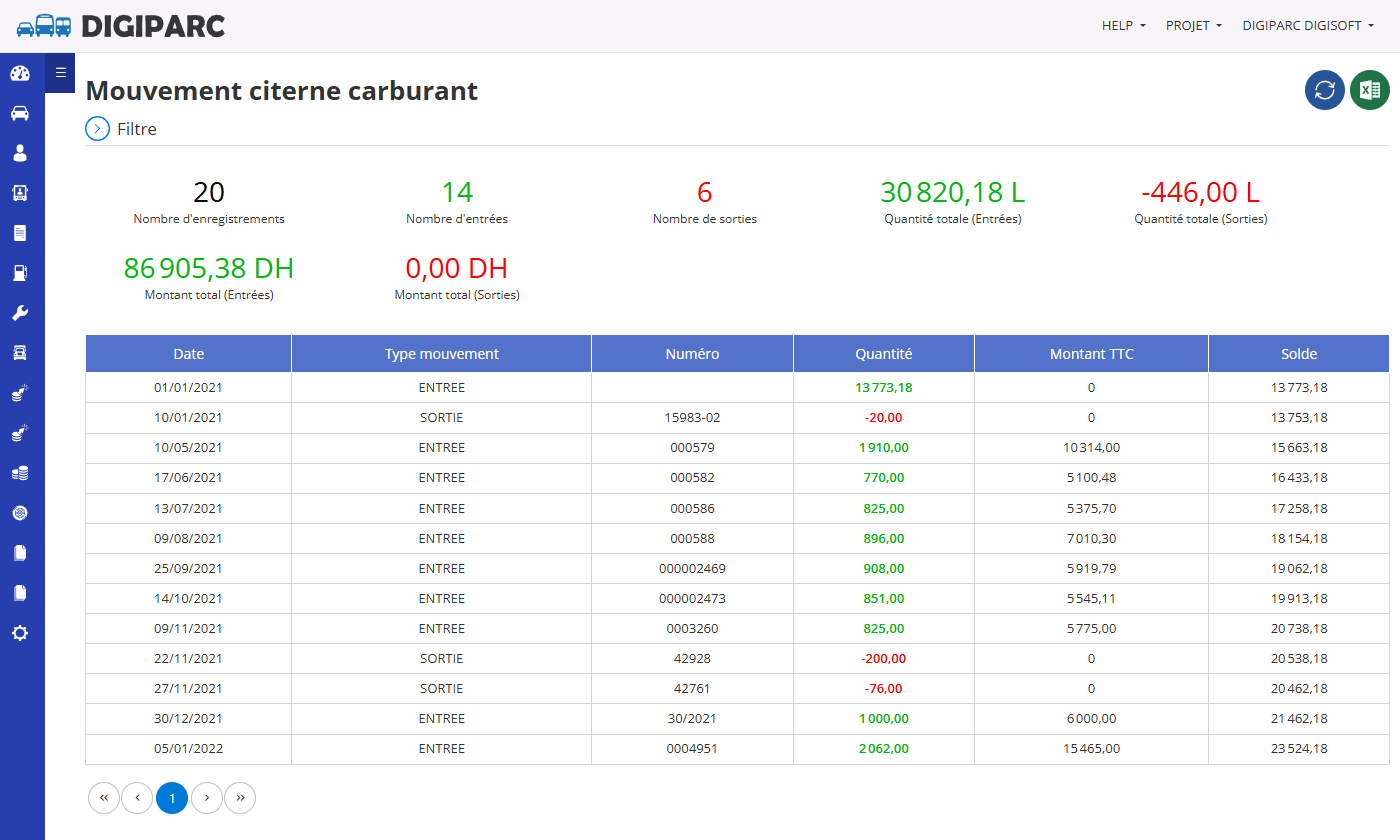Export the table with the Excel icon
Viewport: 1400px width, 840px height.
click(1370, 90)
